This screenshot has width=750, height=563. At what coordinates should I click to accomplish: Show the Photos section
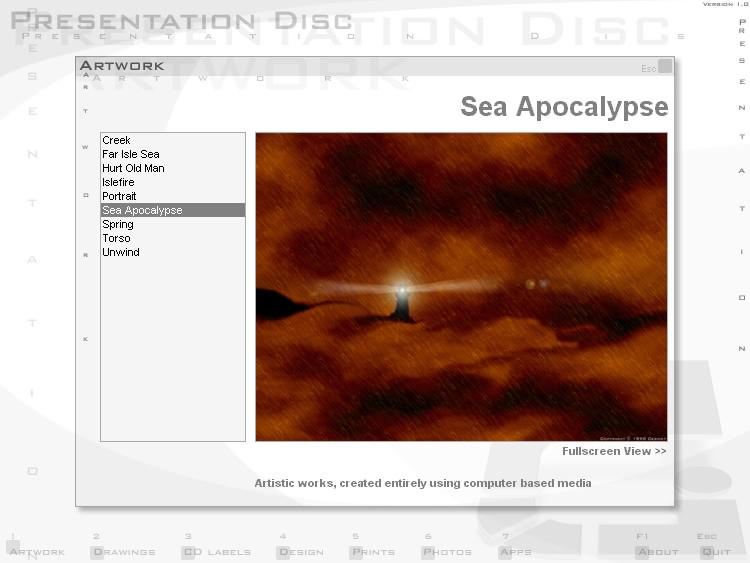click(446, 551)
